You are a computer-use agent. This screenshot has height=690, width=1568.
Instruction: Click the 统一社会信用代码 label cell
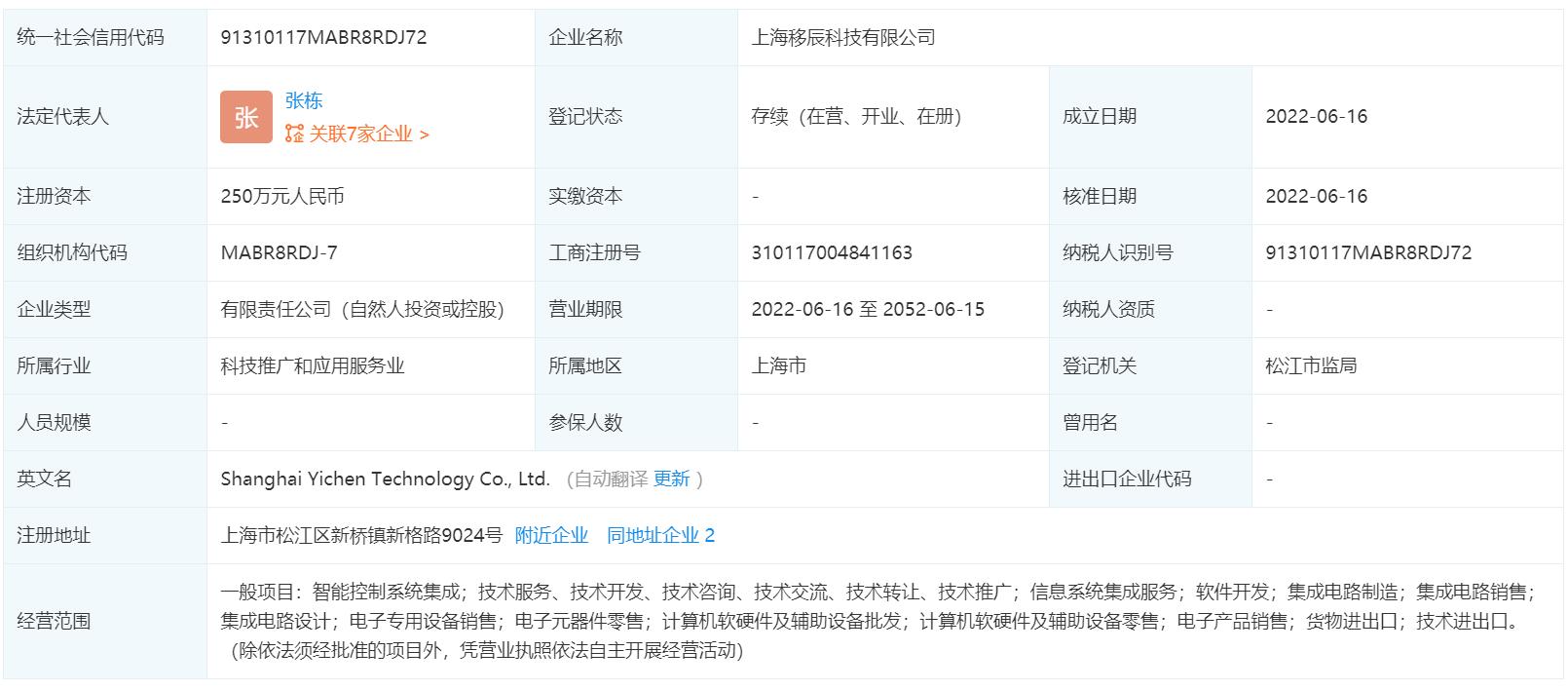tap(104, 38)
